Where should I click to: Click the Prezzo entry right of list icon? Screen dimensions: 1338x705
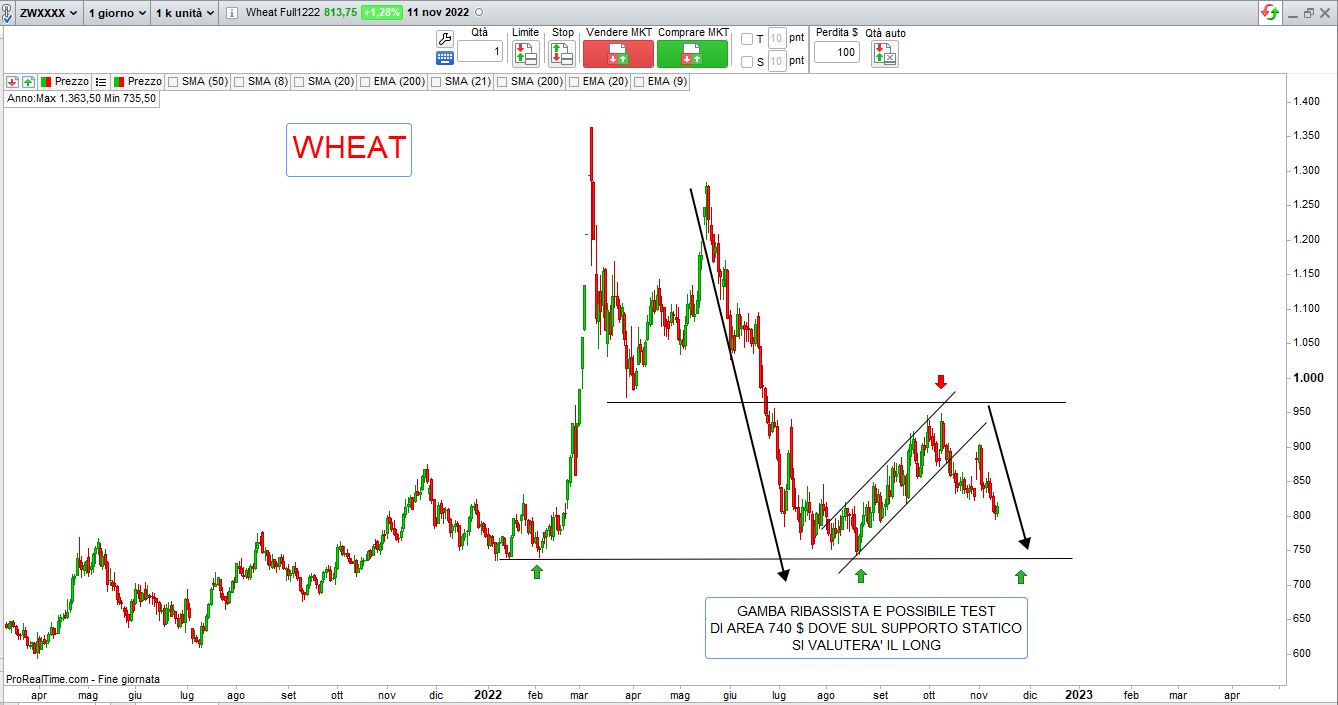(138, 81)
